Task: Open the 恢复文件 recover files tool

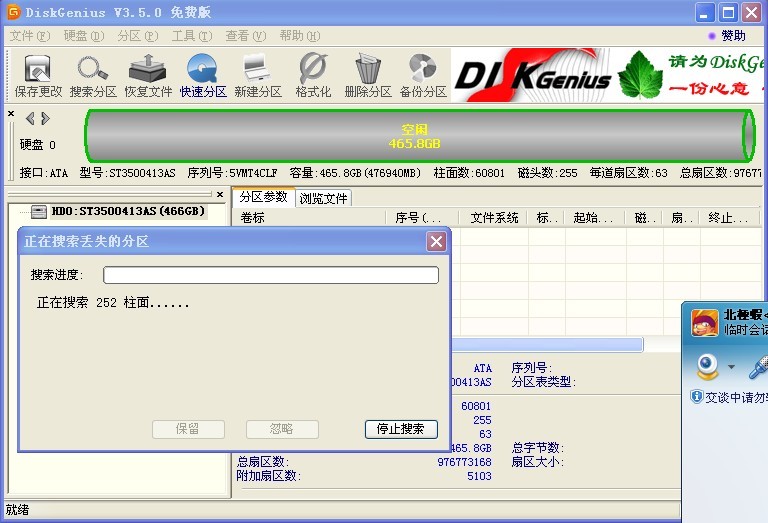Action: (x=148, y=74)
